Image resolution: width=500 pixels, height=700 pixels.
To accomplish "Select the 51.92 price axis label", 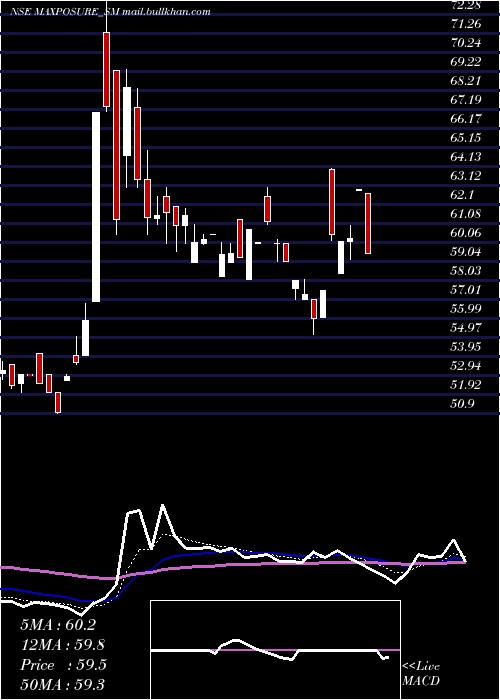I will [x=466, y=385].
